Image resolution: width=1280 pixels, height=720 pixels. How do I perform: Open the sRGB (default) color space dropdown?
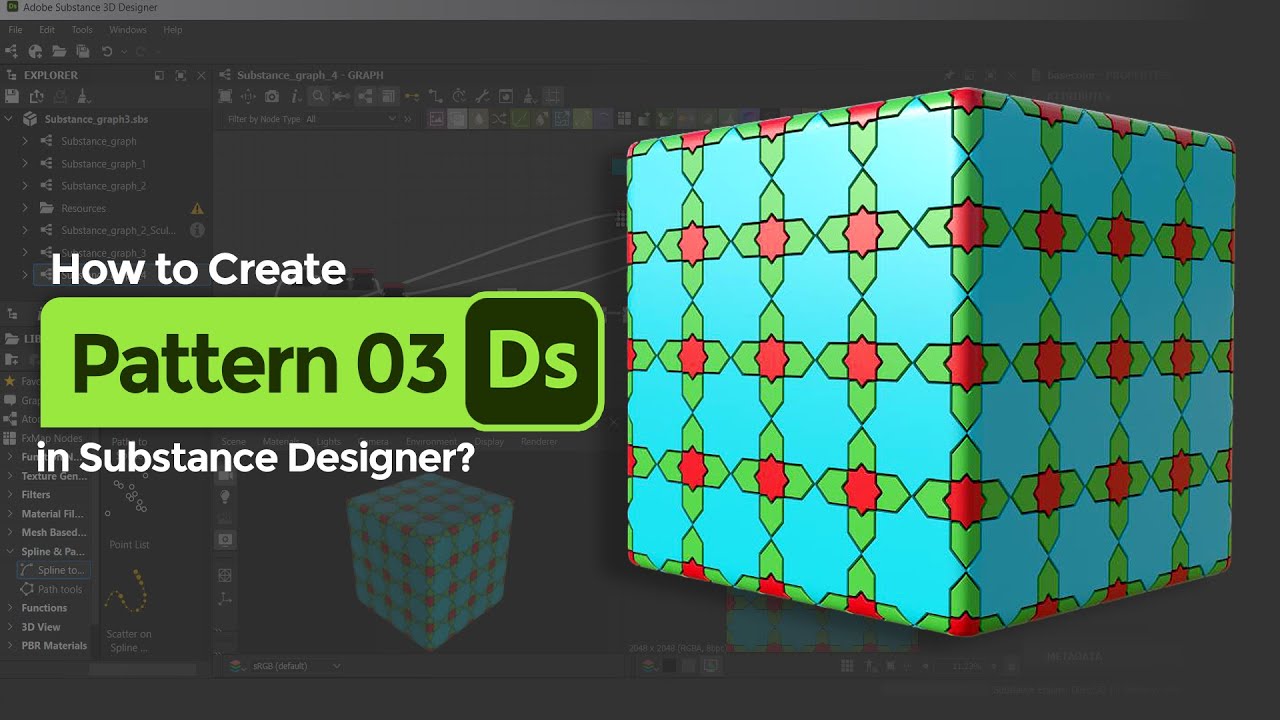(x=296, y=665)
